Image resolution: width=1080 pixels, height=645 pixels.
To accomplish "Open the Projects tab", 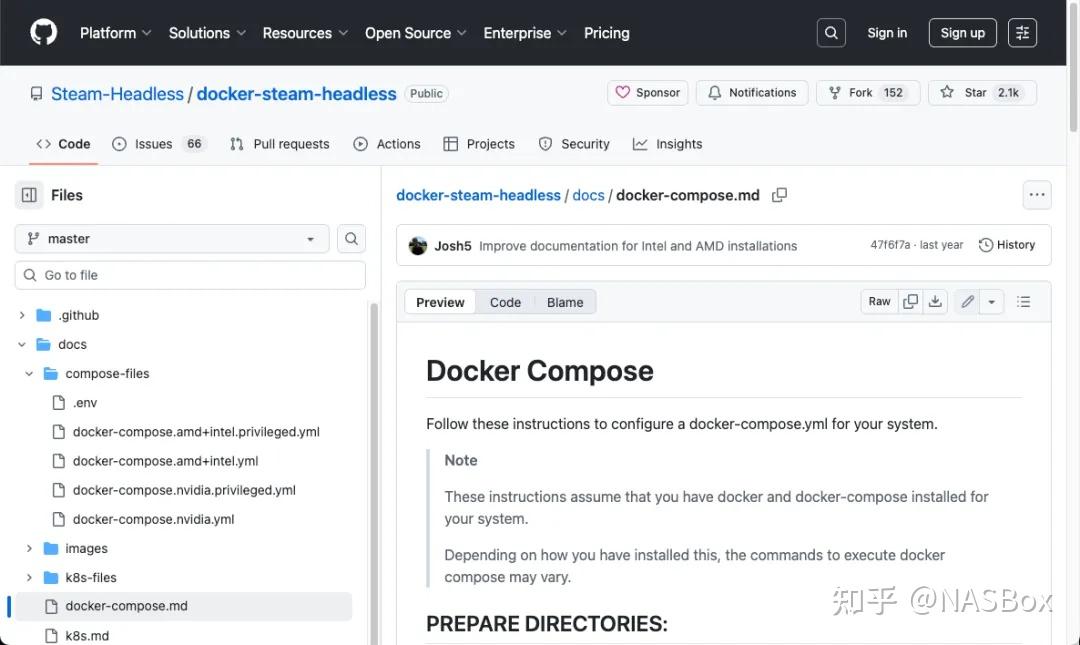I will click(x=479, y=144).
